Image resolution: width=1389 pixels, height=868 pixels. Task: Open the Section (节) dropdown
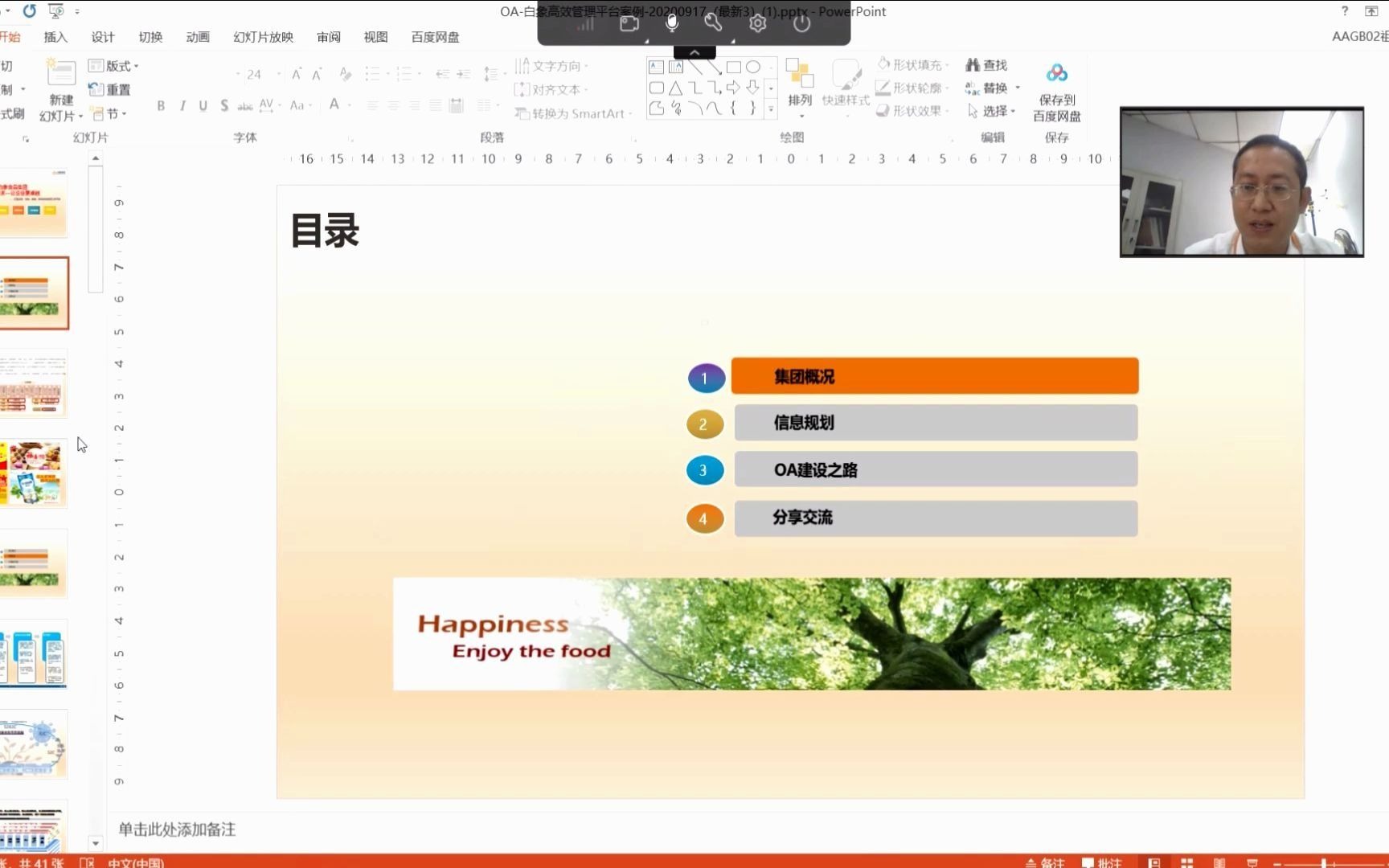pos(109,113)
